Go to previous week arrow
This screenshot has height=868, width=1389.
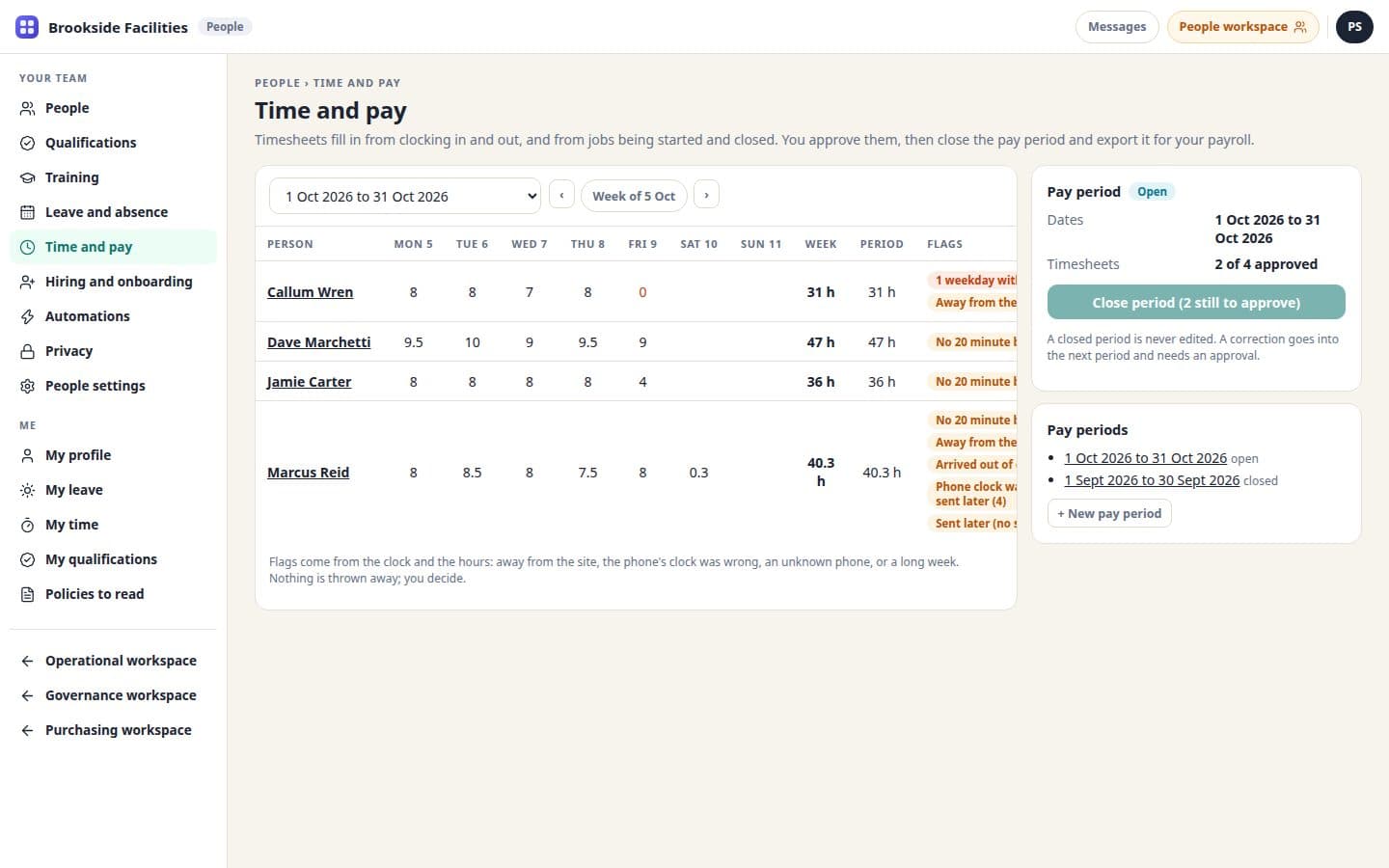coord(561,195)
